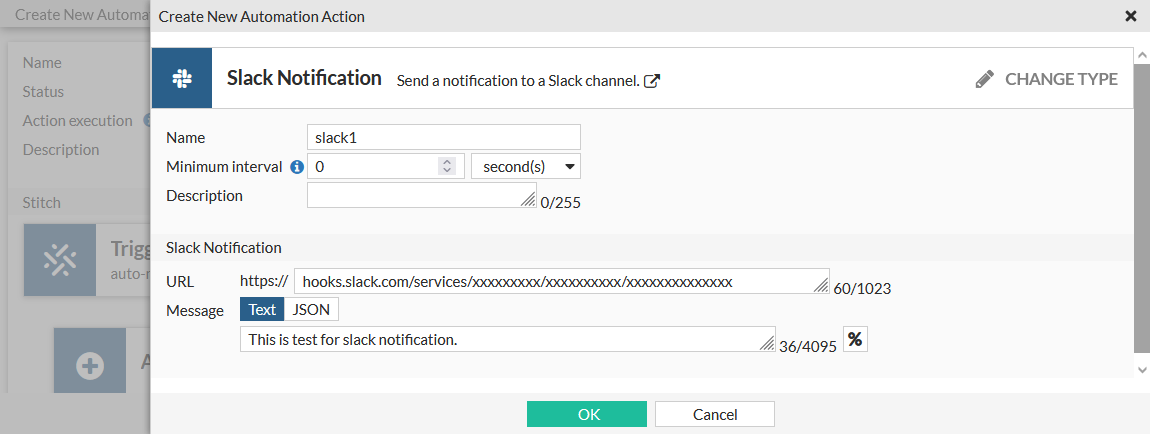Click the Cancel button
The width and height of the screenshot is (1150, 434).
pos(715,414)
